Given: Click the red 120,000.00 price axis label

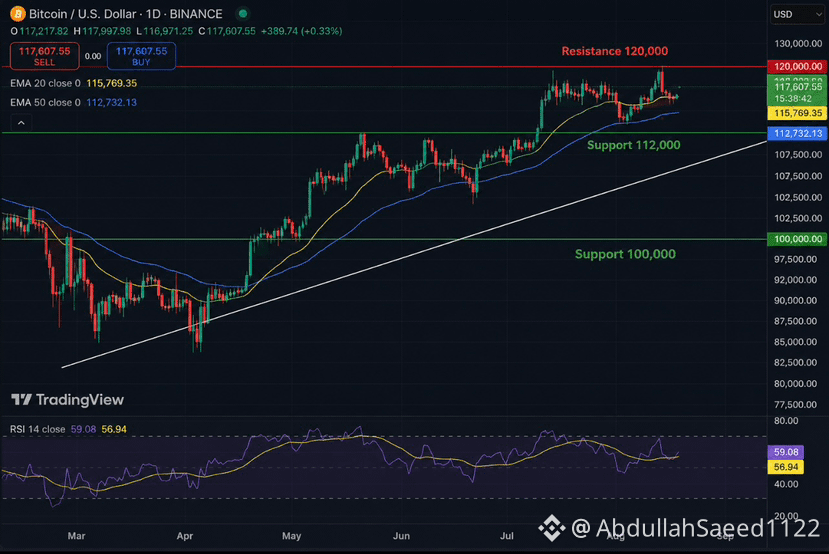Looking at the screenshot, I should coord(797,67).
